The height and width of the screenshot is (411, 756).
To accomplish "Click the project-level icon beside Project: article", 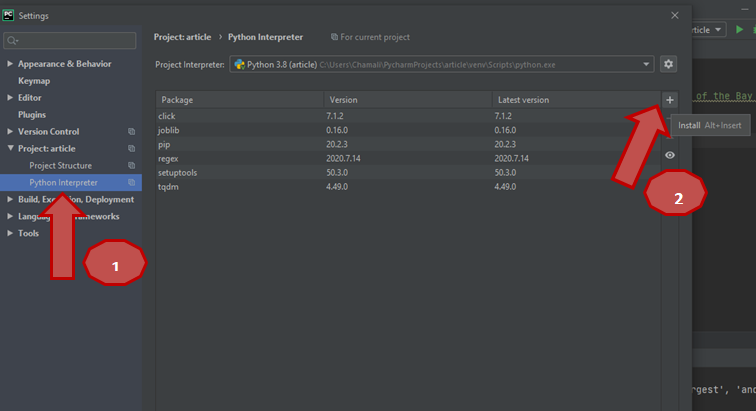I will pos(131,148).
